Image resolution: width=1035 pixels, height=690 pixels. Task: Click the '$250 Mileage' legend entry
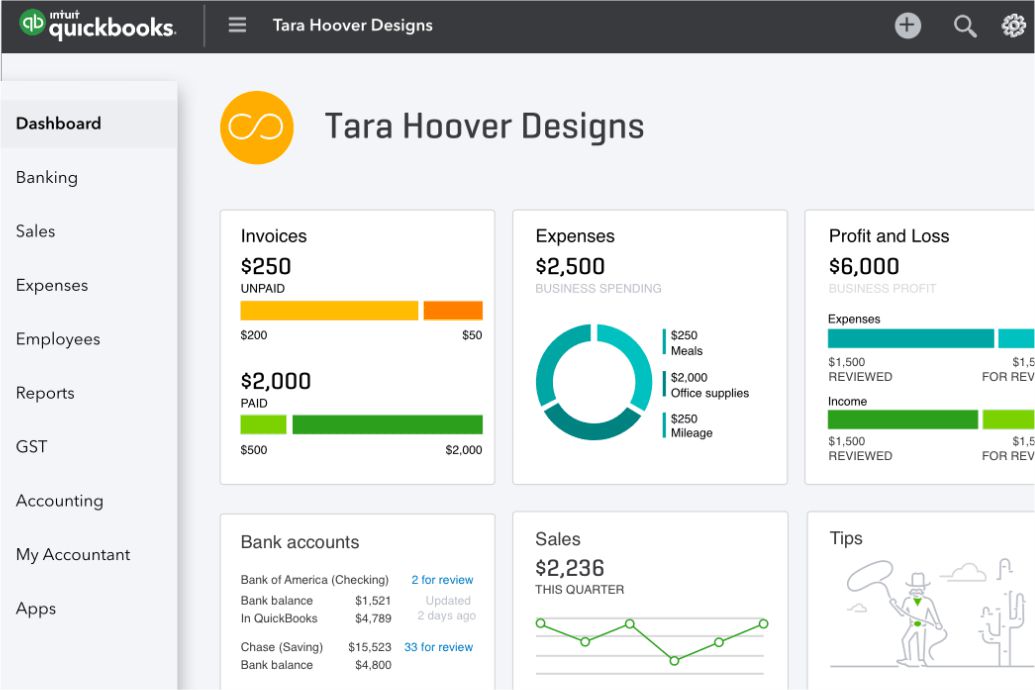point(688,426)
